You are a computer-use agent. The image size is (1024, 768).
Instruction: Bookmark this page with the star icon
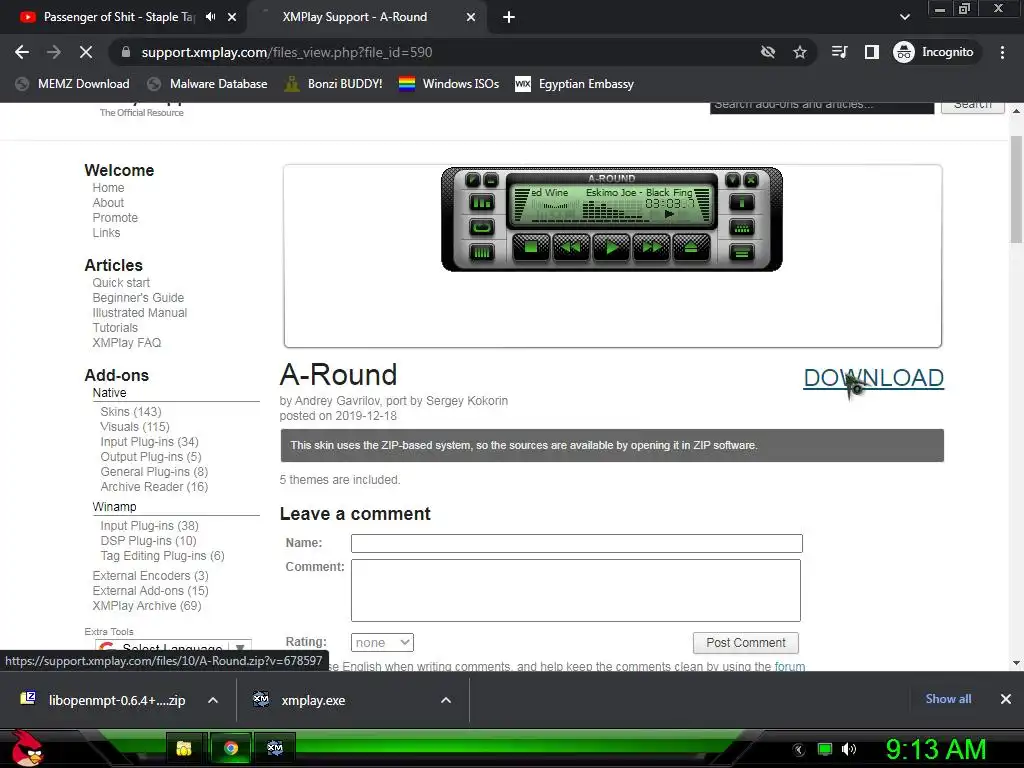[x=800, y=52]
